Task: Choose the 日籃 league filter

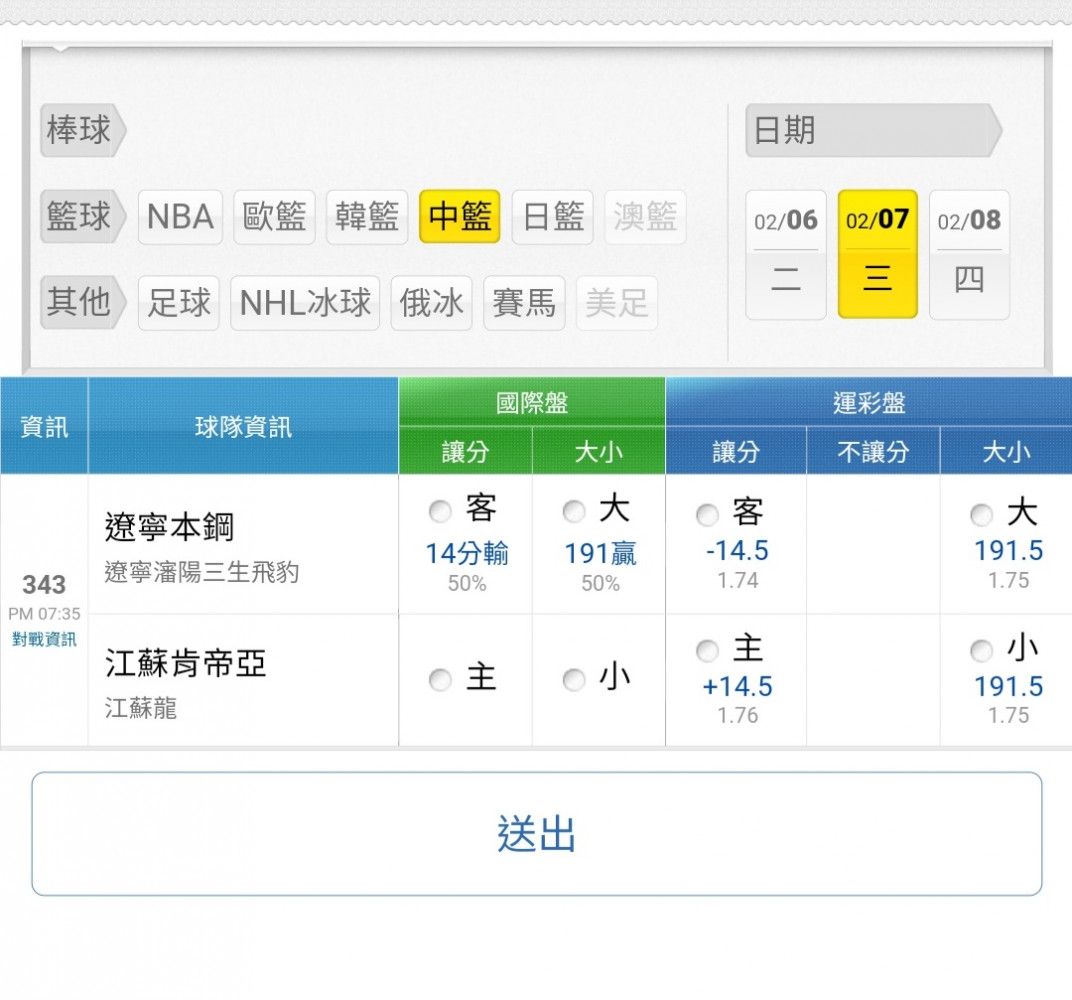Action: click(553, 217)
